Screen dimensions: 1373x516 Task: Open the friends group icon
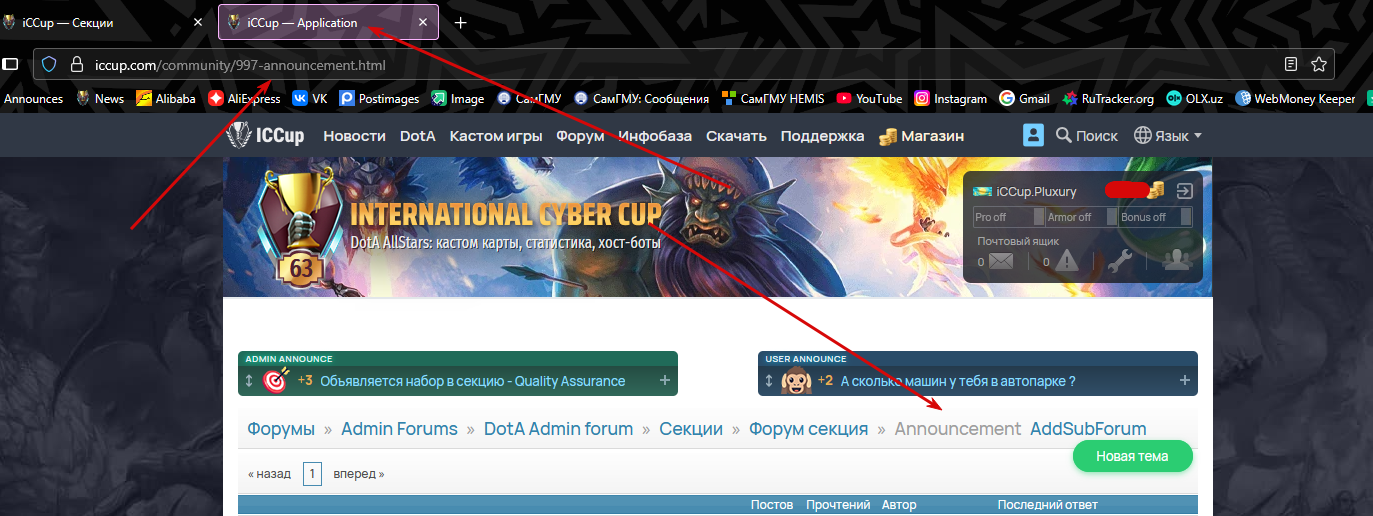(x=1177, y=260)
